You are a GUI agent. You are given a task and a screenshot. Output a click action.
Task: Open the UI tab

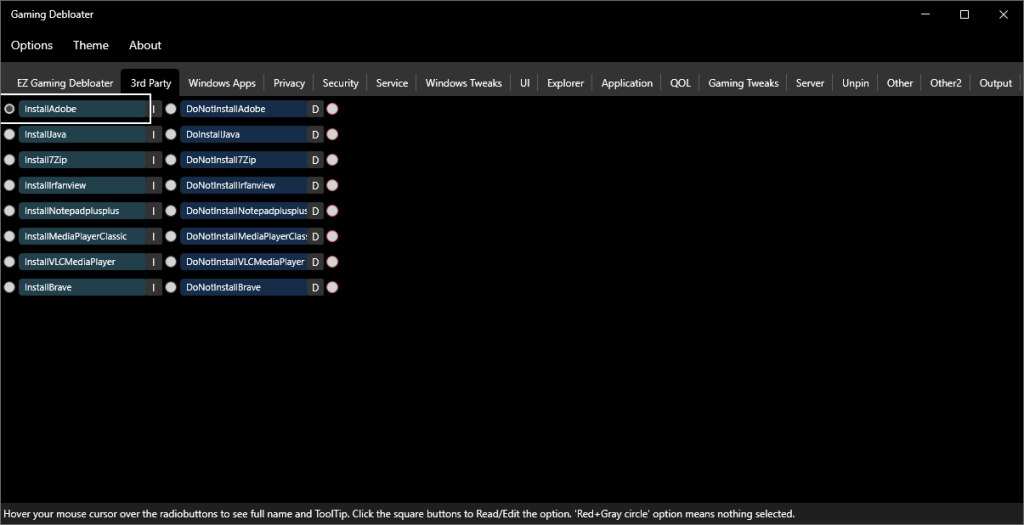tap(524, 83)
